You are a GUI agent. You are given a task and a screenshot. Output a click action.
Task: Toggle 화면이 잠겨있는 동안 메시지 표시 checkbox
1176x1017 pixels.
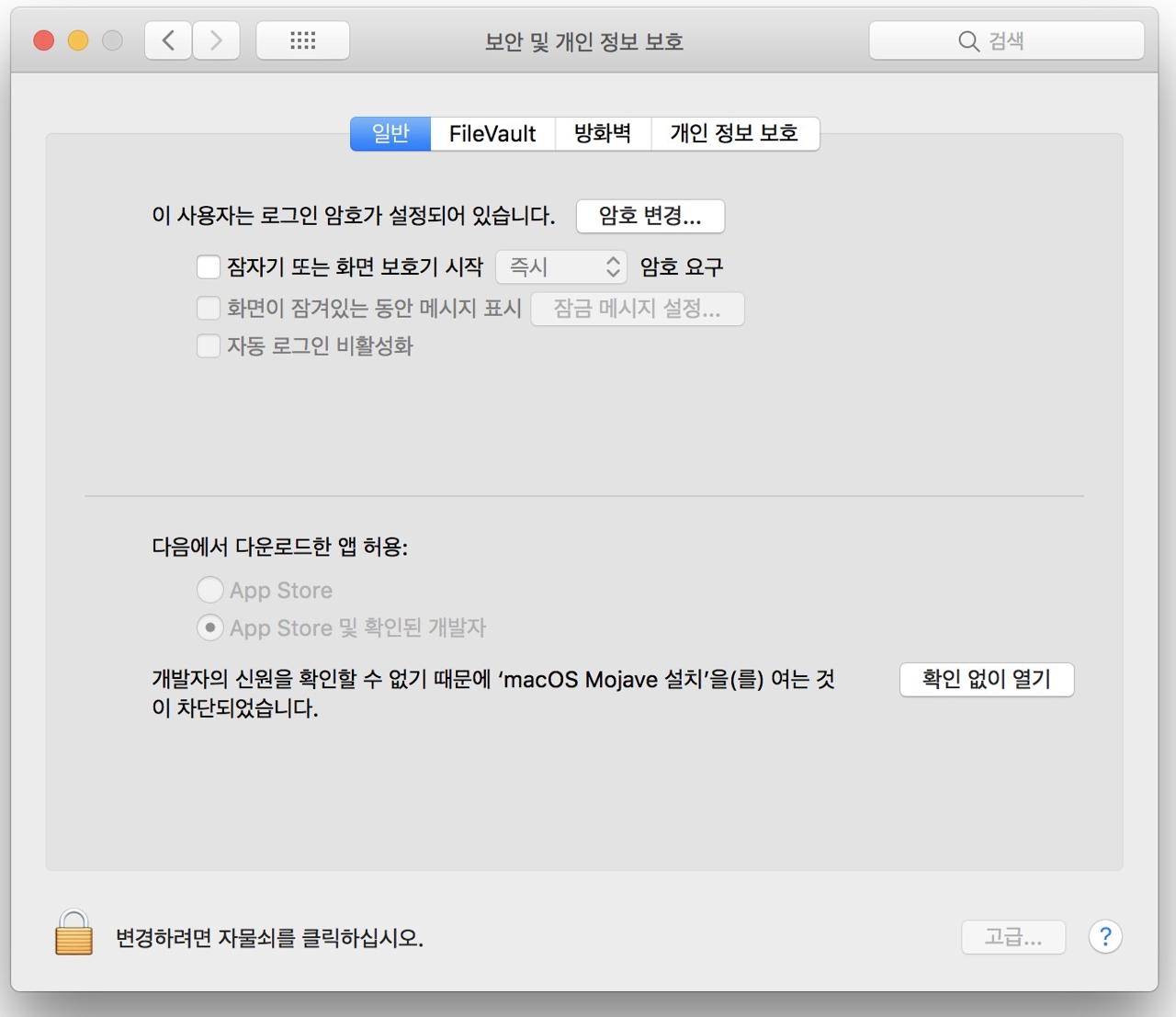pyautogui.click(x=209, y=308)
